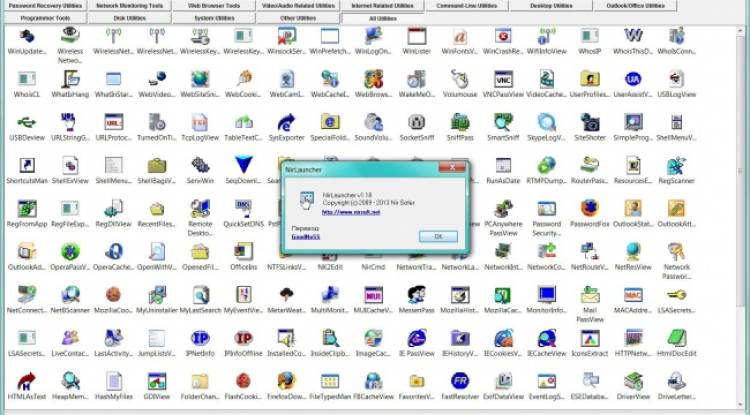Launch the MessenPass utility
Screen dimensions: 750x415
tap(416, 295)
